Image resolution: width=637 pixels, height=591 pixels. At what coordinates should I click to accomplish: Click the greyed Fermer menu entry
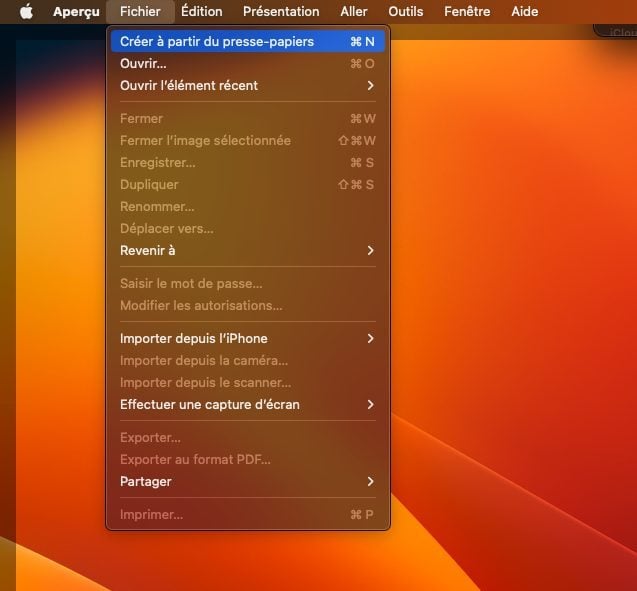click(x=248, y=119)
